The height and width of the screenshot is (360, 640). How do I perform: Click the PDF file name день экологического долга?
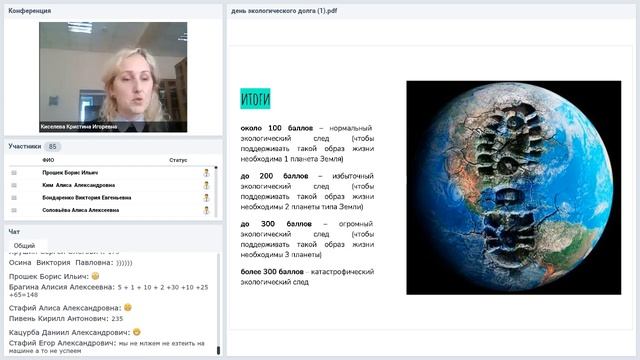(284, 11)
